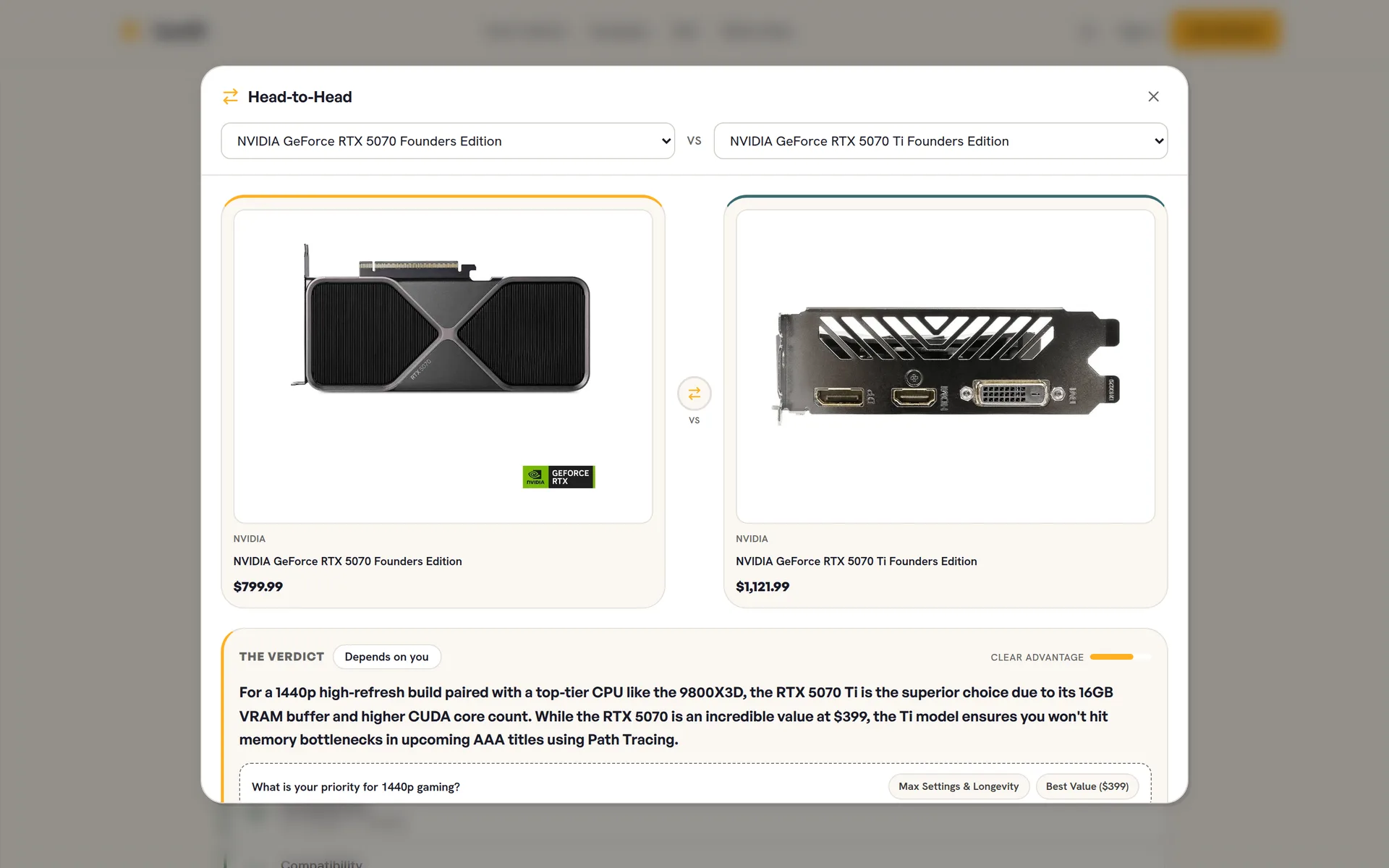Click the RTX 5070 Founders Edition image
The image size is (1389, 868).
point(443,367)
